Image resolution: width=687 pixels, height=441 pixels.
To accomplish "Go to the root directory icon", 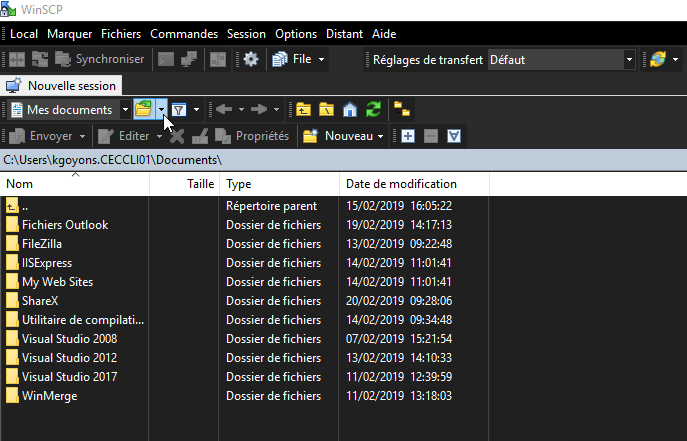I will 327,109.
